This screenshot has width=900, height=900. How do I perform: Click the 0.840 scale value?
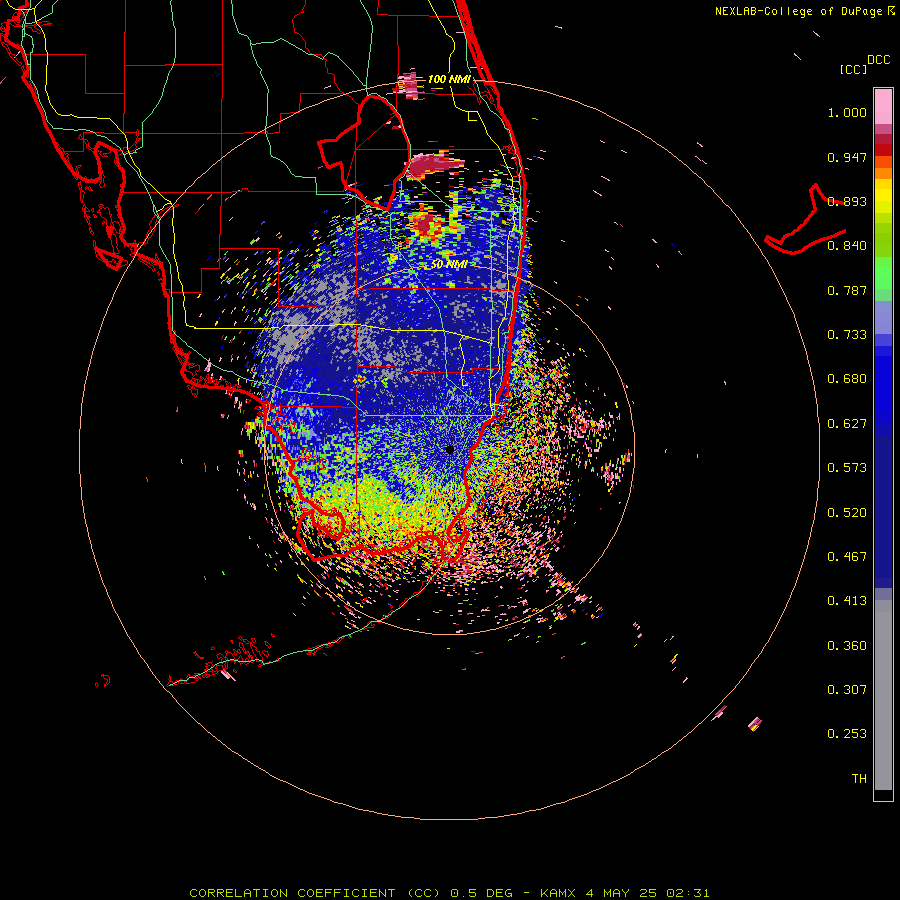tap(847, 246)
